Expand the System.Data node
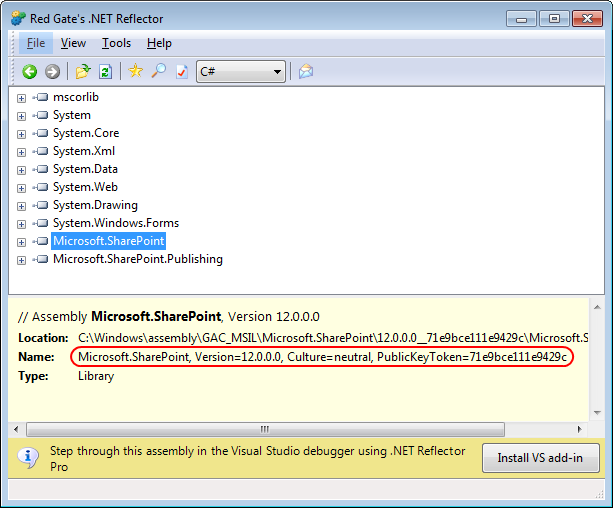This screenshot has width=613, height=508. click(x=22, y=170)
